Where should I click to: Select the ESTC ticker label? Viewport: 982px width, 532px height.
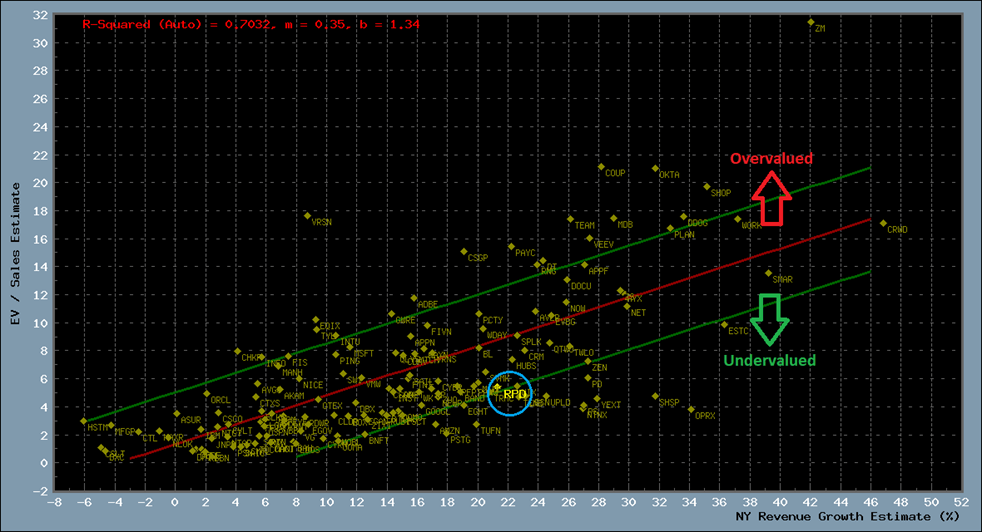[738, 331]
